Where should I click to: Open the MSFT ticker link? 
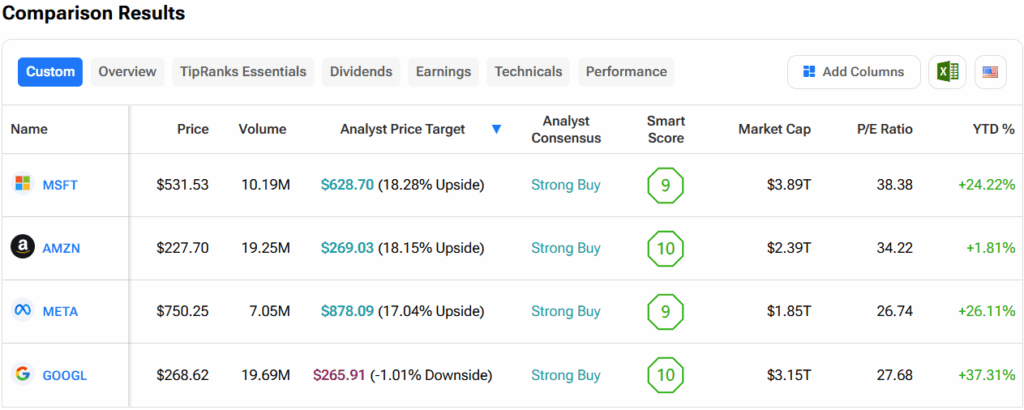[60, 185]
